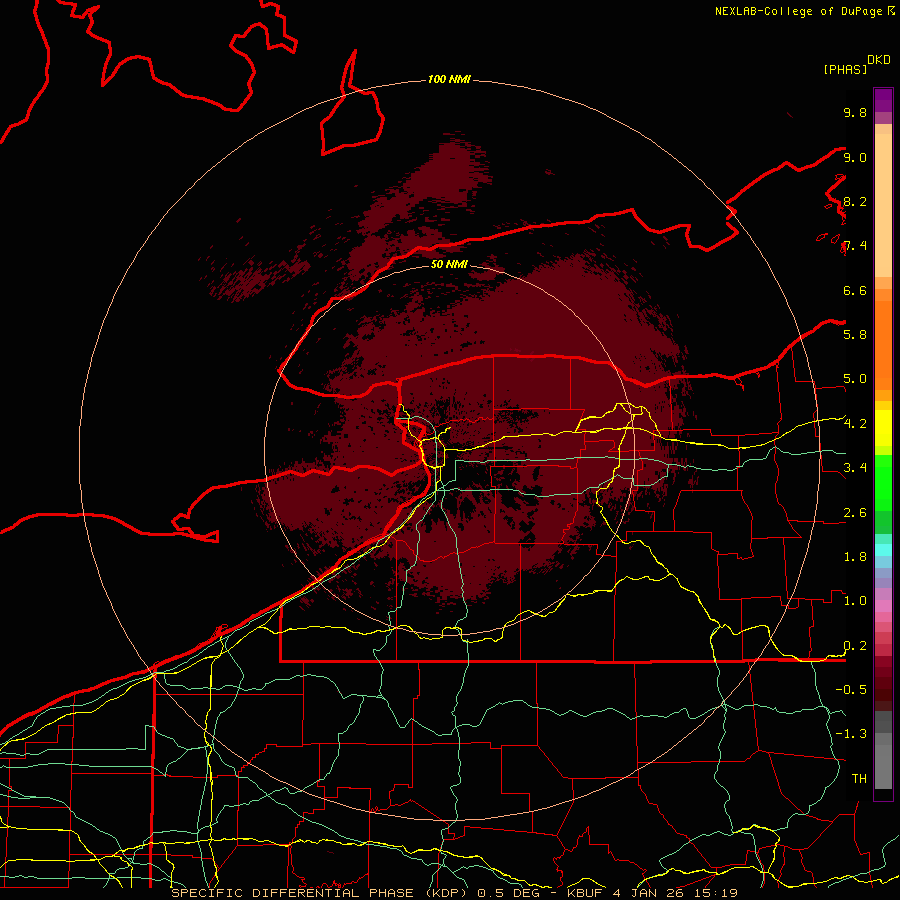Screen dimensions: 900x900
Task: Pick the orange band of the color scale
Action: click(x=883, y=344)
